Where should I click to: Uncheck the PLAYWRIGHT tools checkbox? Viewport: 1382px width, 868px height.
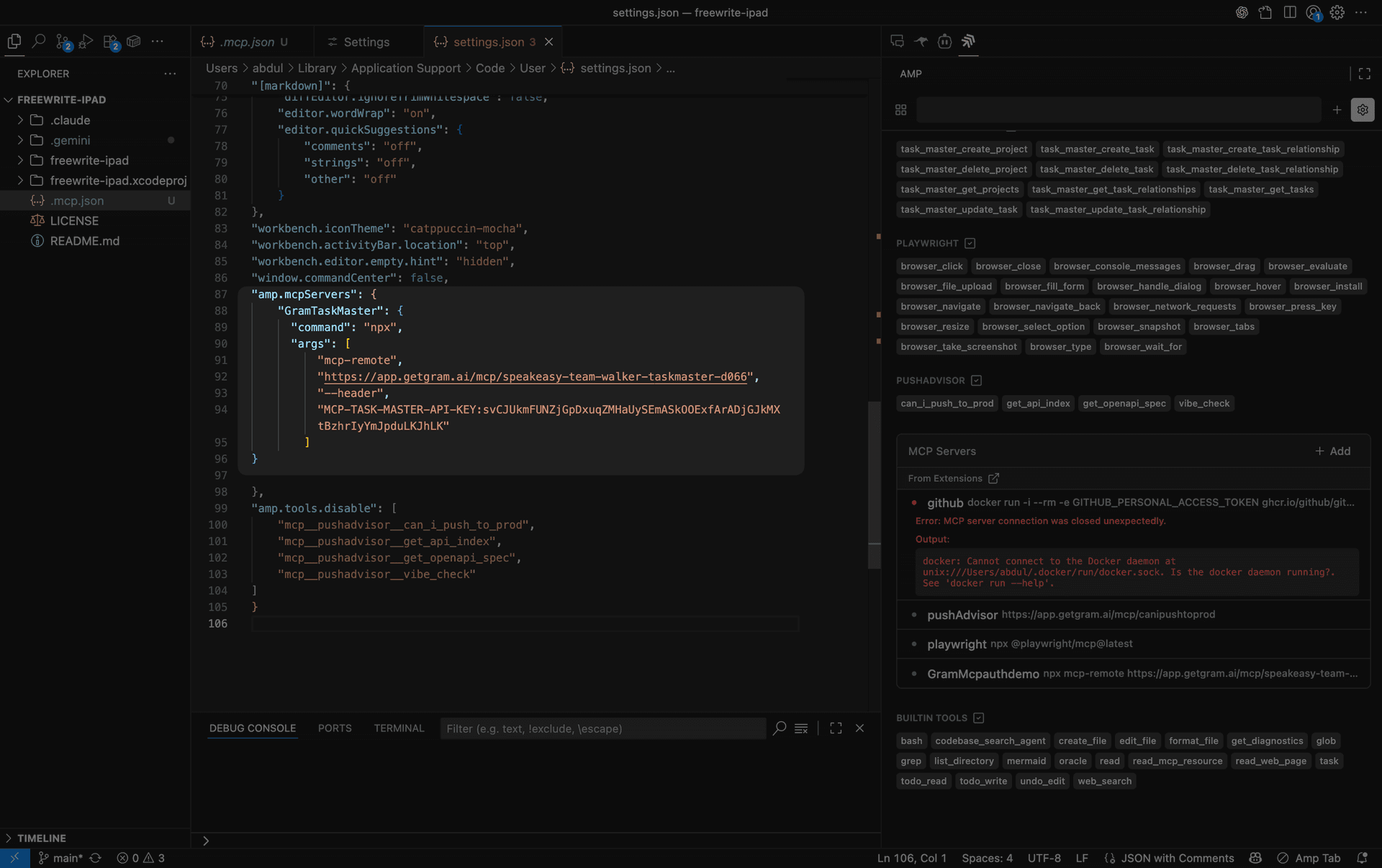pos(970,243)
